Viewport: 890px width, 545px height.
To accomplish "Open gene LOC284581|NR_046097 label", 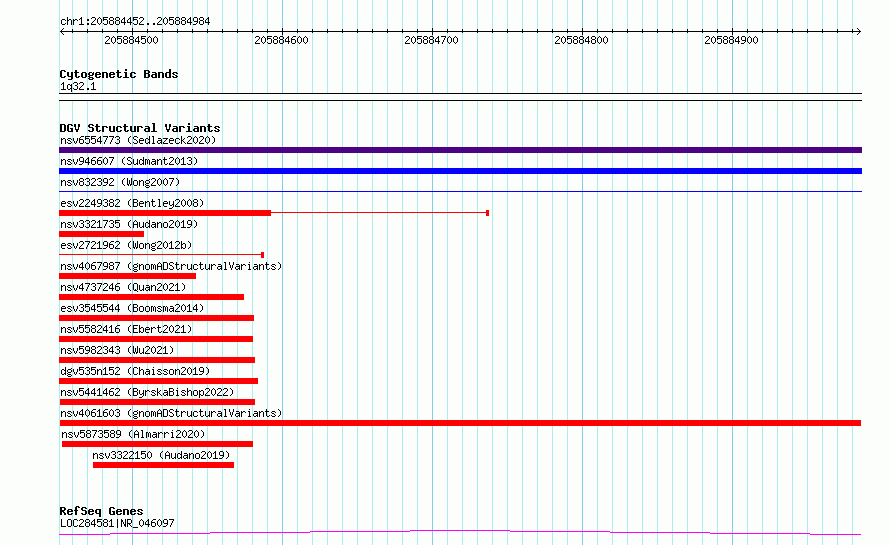I will tap(117, 523).
